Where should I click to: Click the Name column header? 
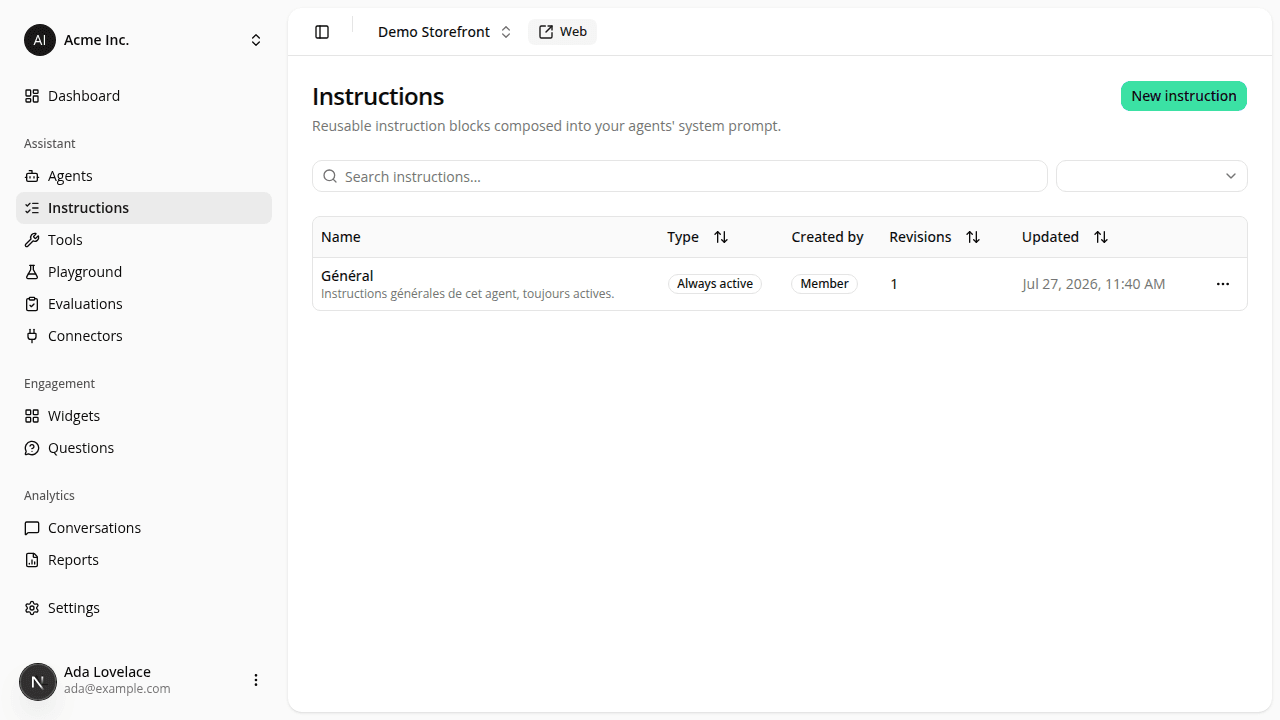[x=341, y=237]
